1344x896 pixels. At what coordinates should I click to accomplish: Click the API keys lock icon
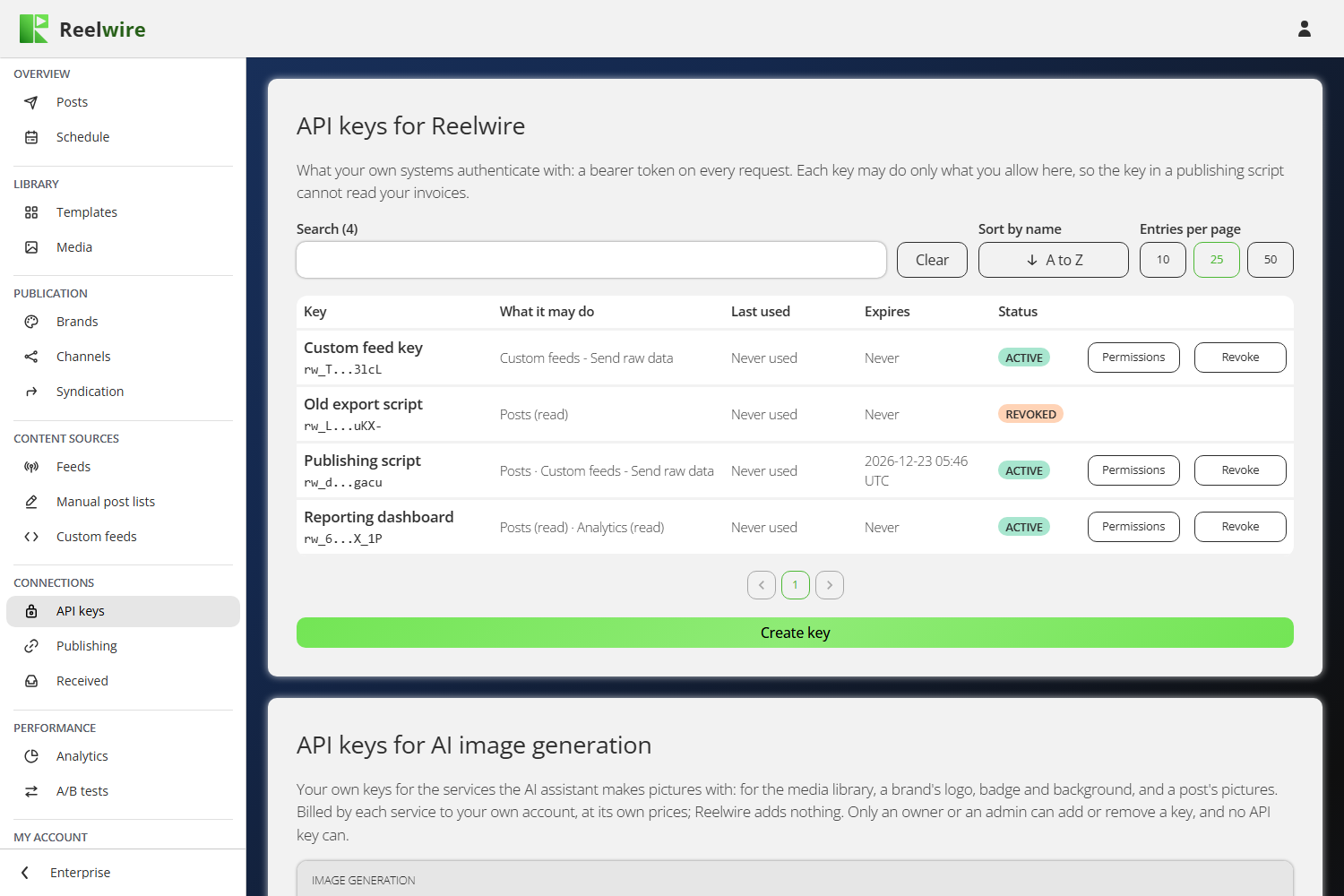pyautogui.click(x=31, y=611)
